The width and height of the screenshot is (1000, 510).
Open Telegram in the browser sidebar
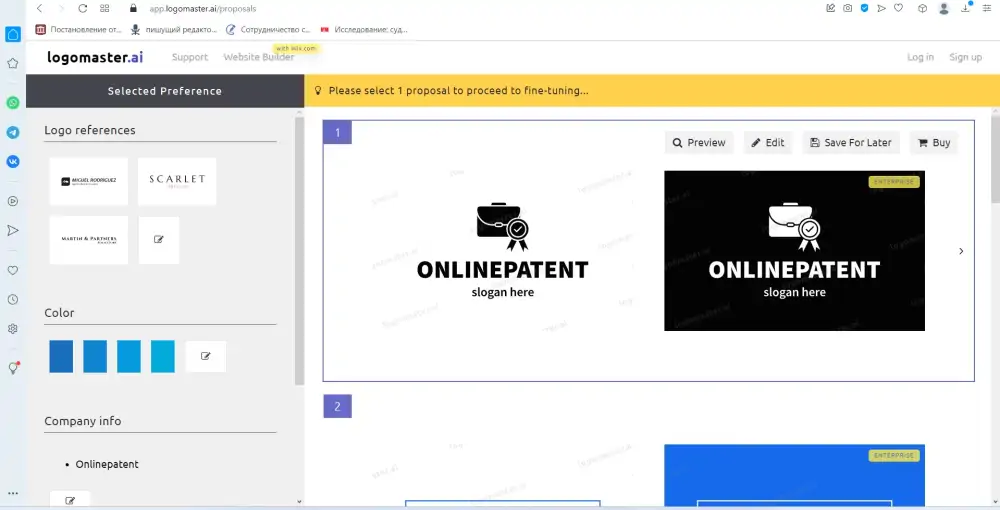point(13,132)
